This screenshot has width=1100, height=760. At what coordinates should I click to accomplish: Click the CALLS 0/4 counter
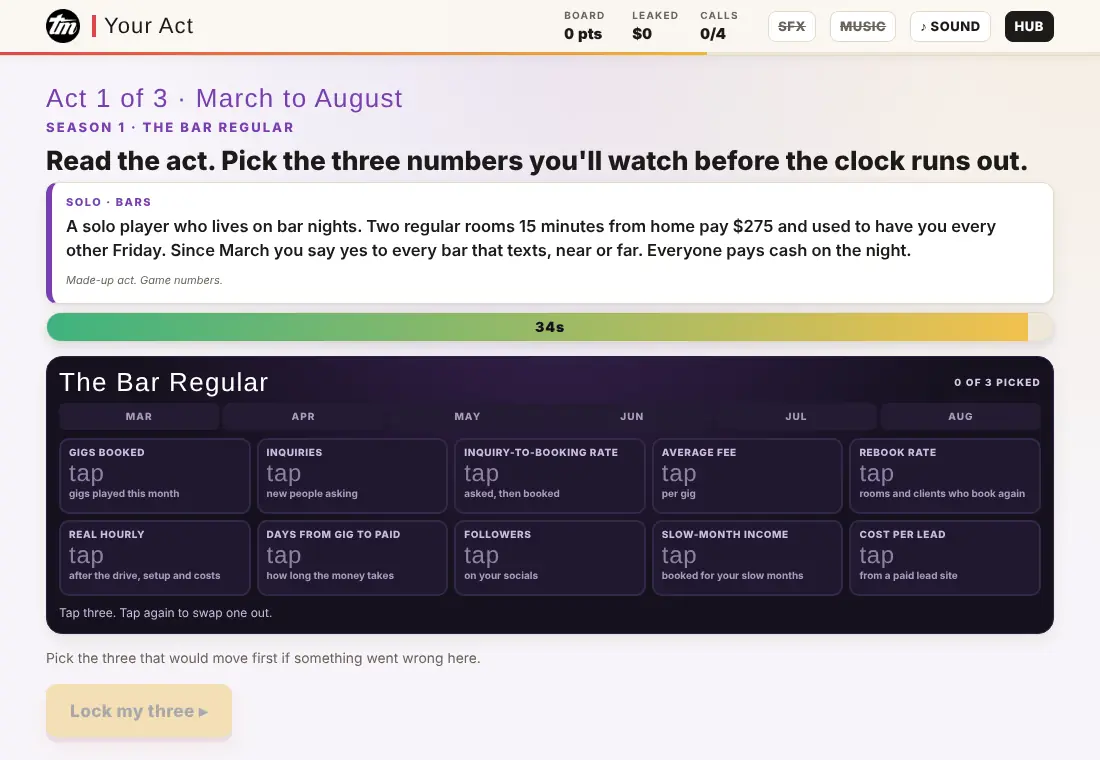pos(718,26)
